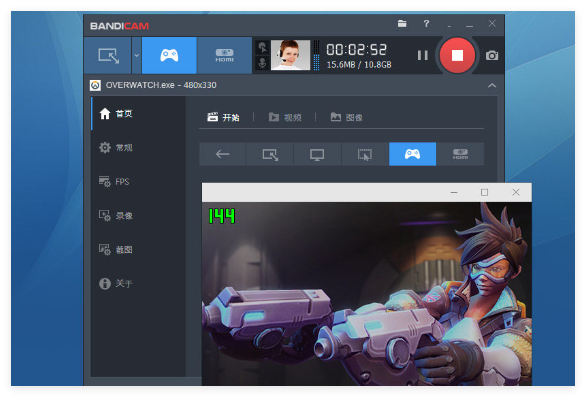Select around-mouse recording mode icon

point(365,154)
